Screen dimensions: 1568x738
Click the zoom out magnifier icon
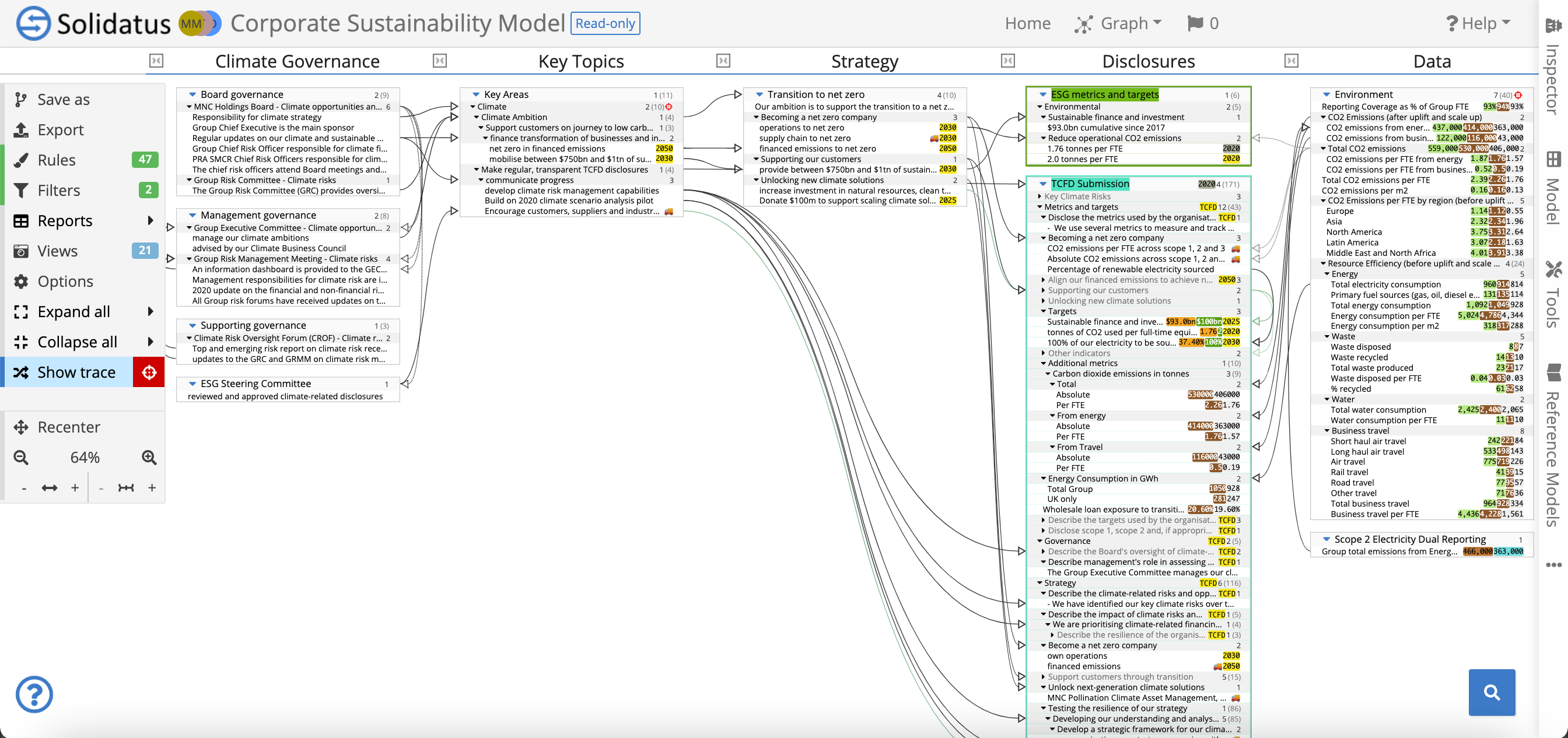point(22,458)
